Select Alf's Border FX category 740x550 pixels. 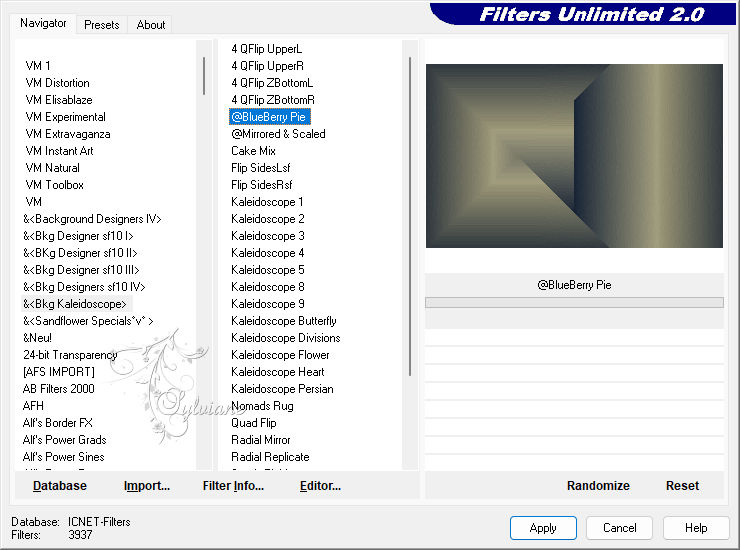(58, 423)
